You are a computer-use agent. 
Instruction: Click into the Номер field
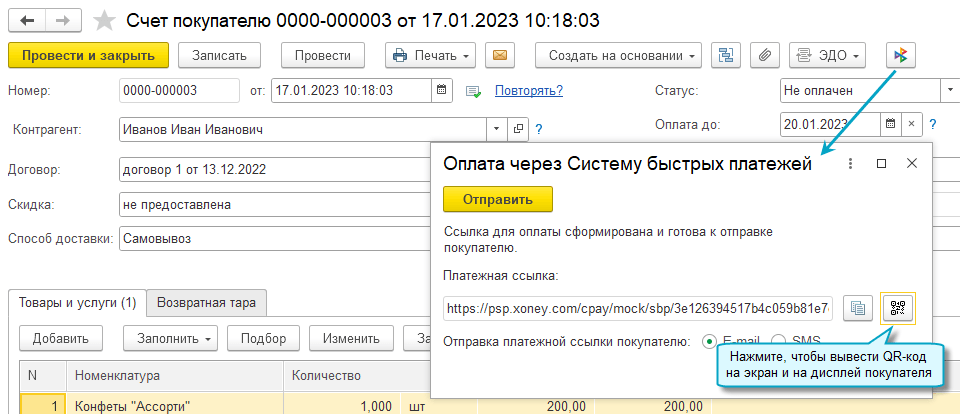coord(179,91)
